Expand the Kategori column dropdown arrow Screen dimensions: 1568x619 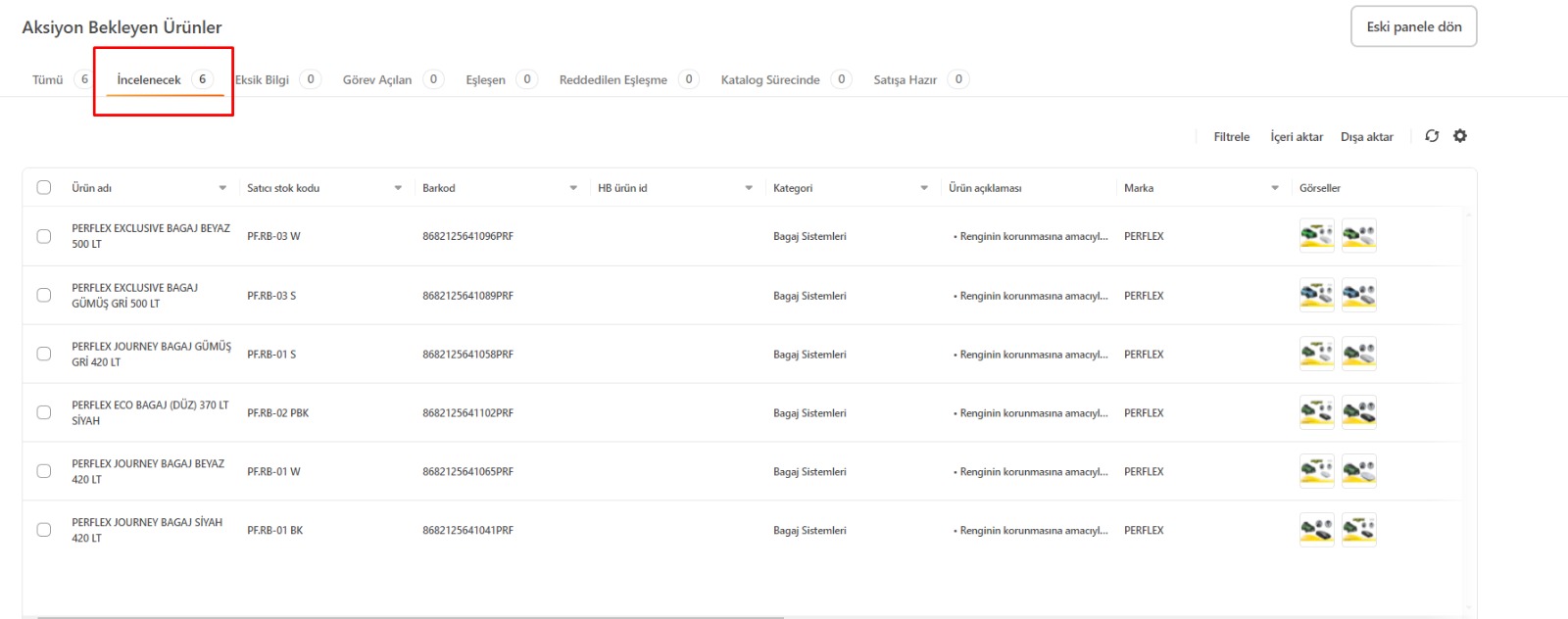coord(924,188)
